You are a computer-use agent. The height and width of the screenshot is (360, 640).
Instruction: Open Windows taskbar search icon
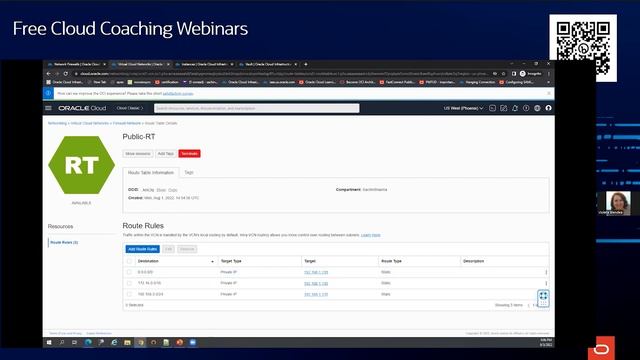(62, 342)
